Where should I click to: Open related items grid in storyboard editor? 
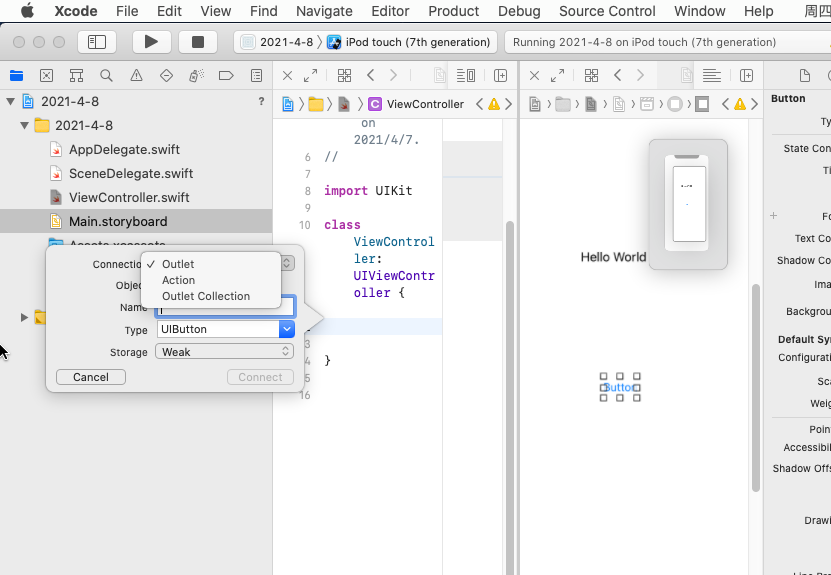point(591,76)
